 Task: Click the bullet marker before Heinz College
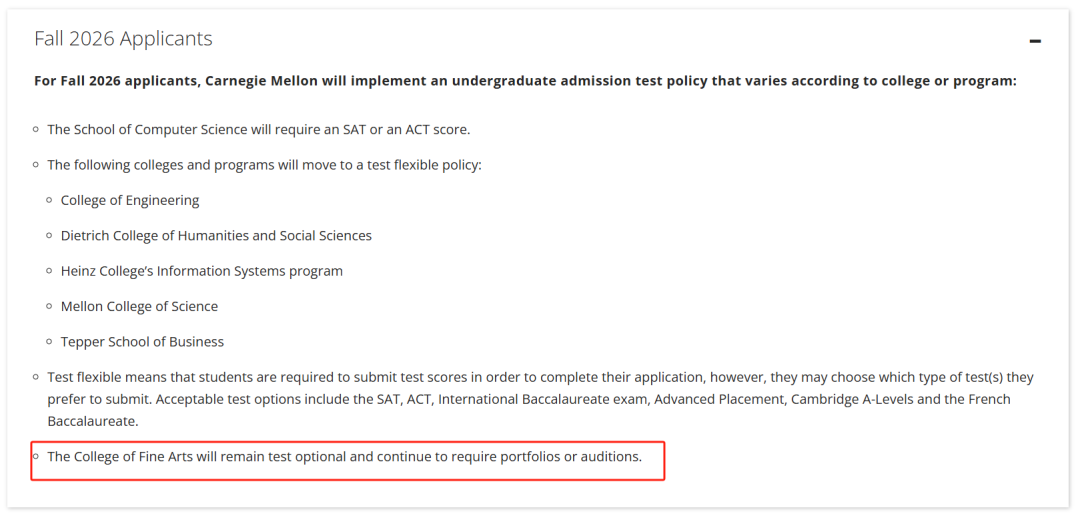pos(50,271)
